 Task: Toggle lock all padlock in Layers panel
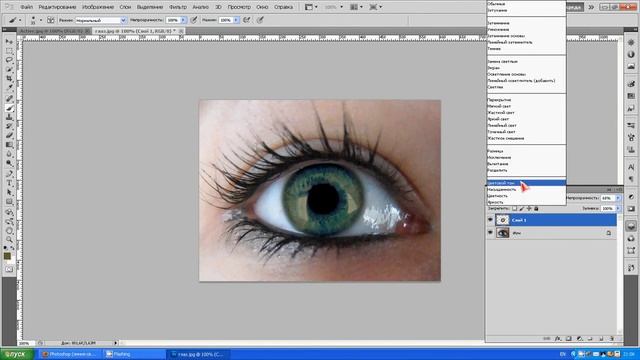coord(536,209)
